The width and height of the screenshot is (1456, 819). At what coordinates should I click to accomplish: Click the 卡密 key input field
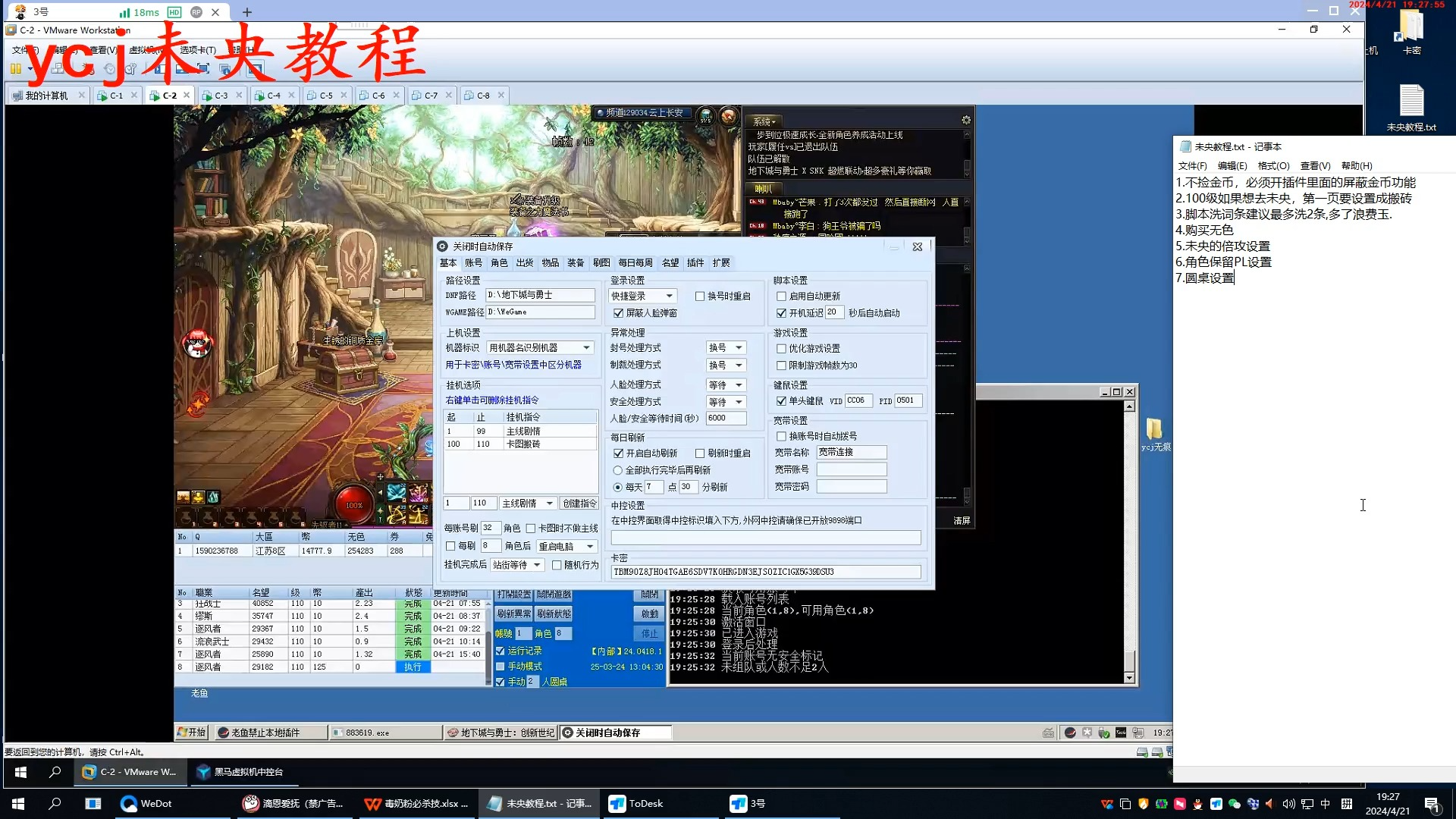click(x=766, y=573)
